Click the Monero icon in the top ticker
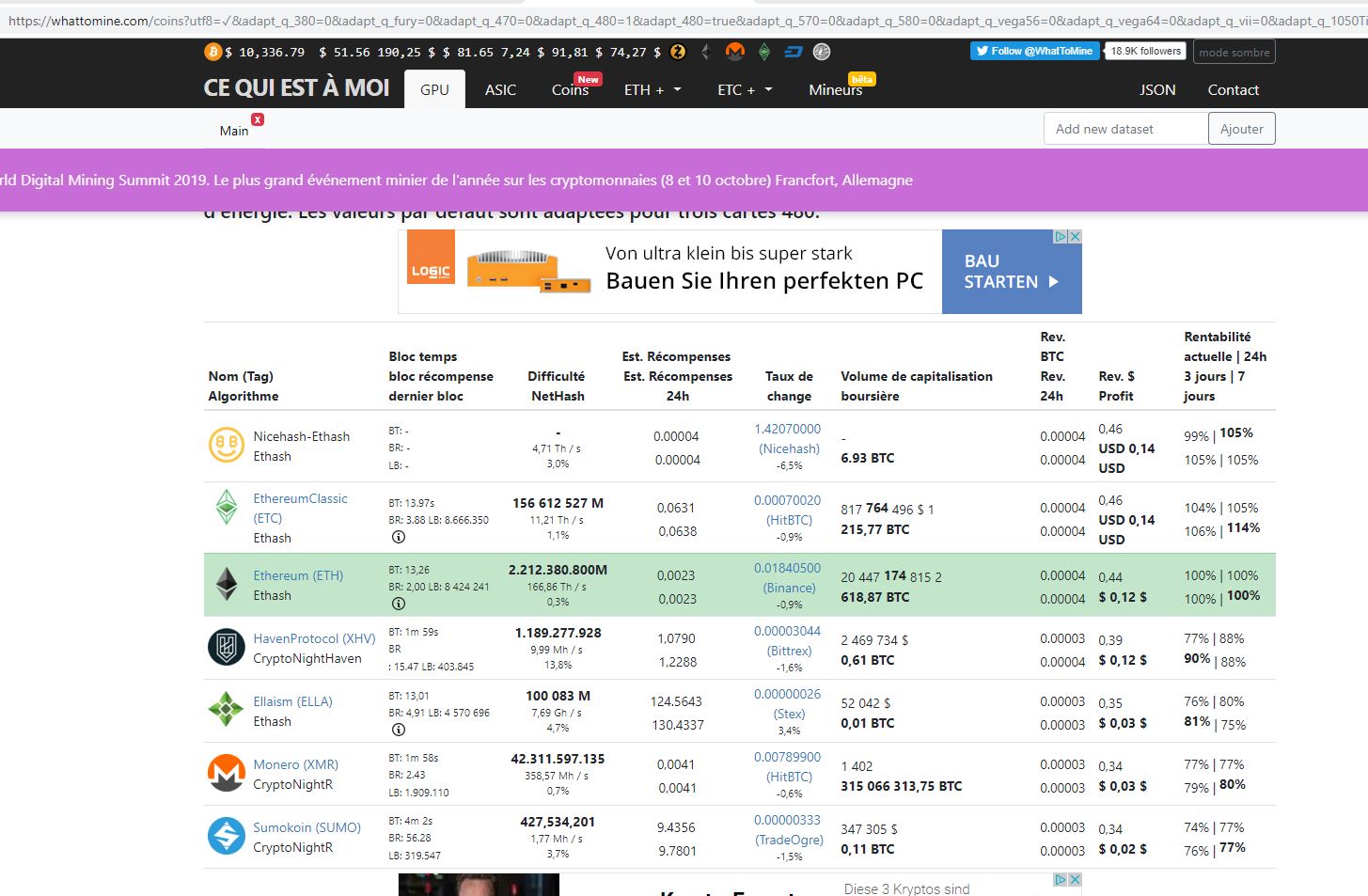This screenshot has height=896, width=1368. click(735, 52)
